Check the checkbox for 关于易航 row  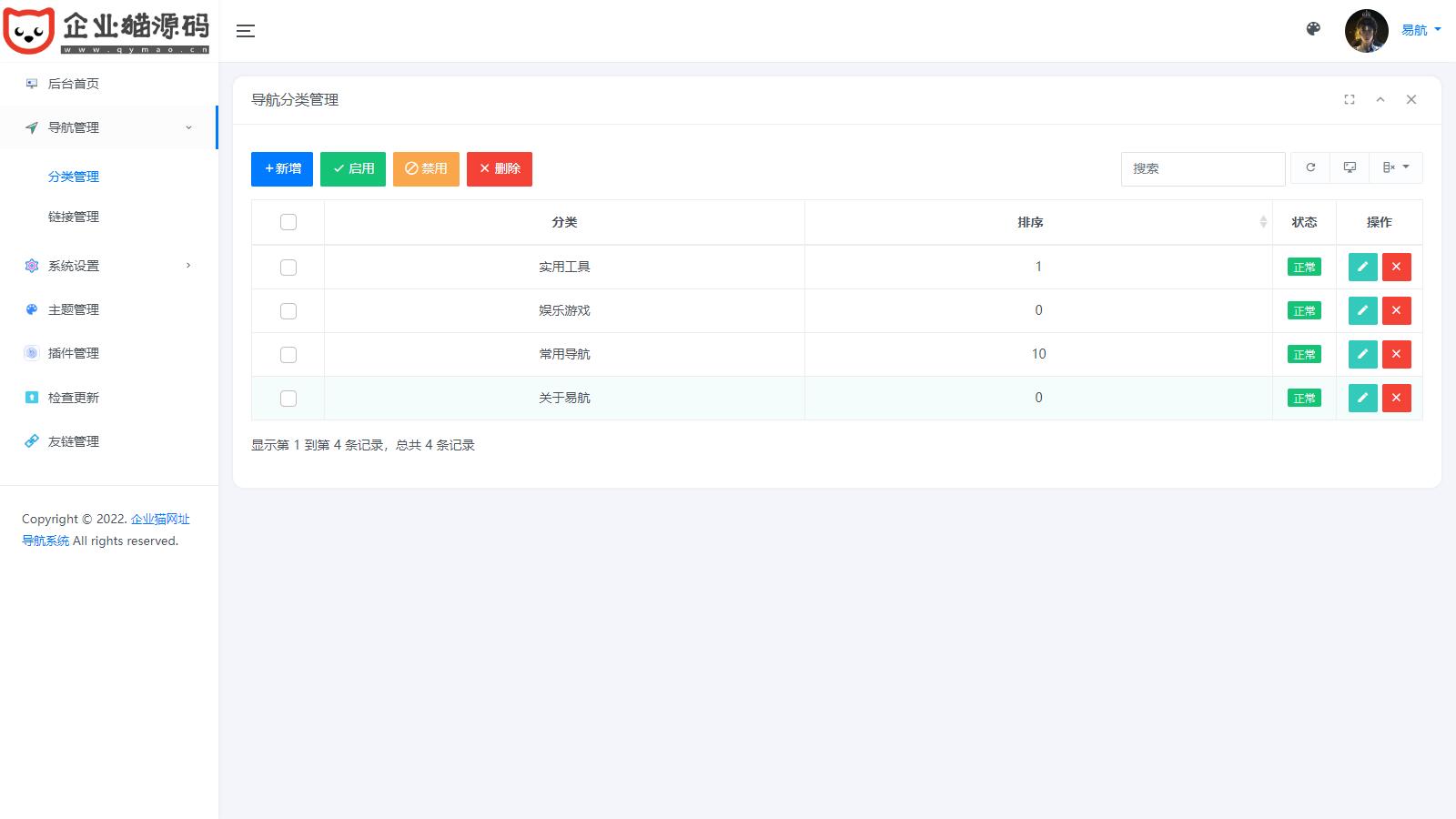coord(288,399)
